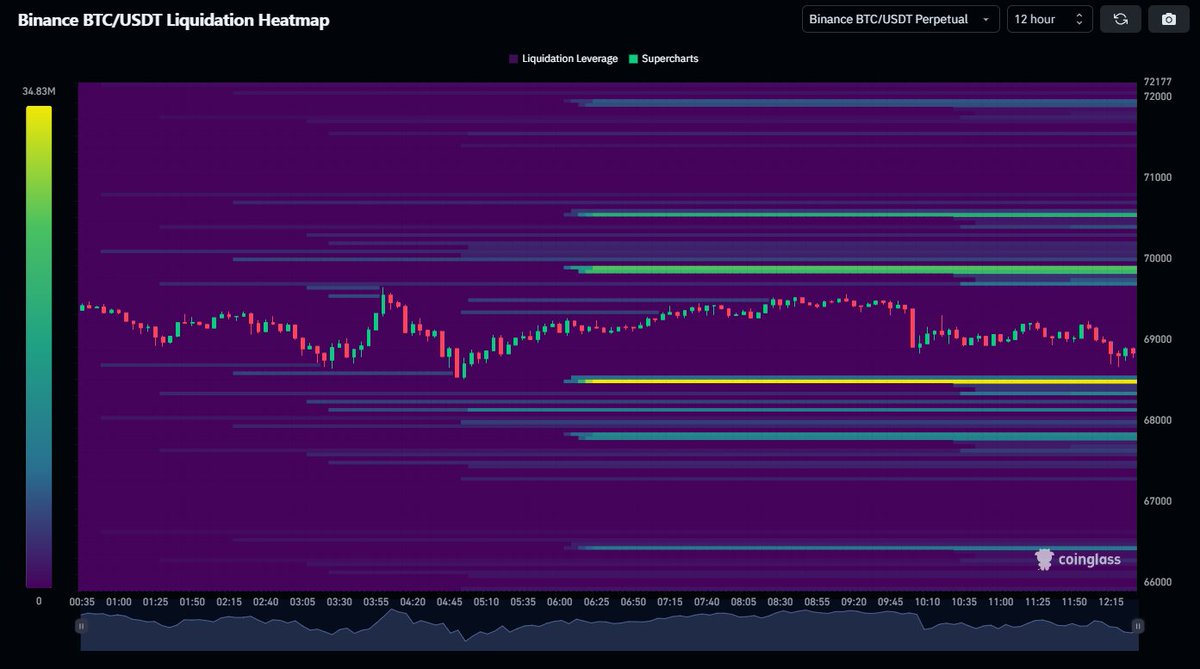Open the Binance BTC/USDT Perpetual dropdown
Screen dimensions: 1200x669
pyautogui.click(x=900, y=19)
